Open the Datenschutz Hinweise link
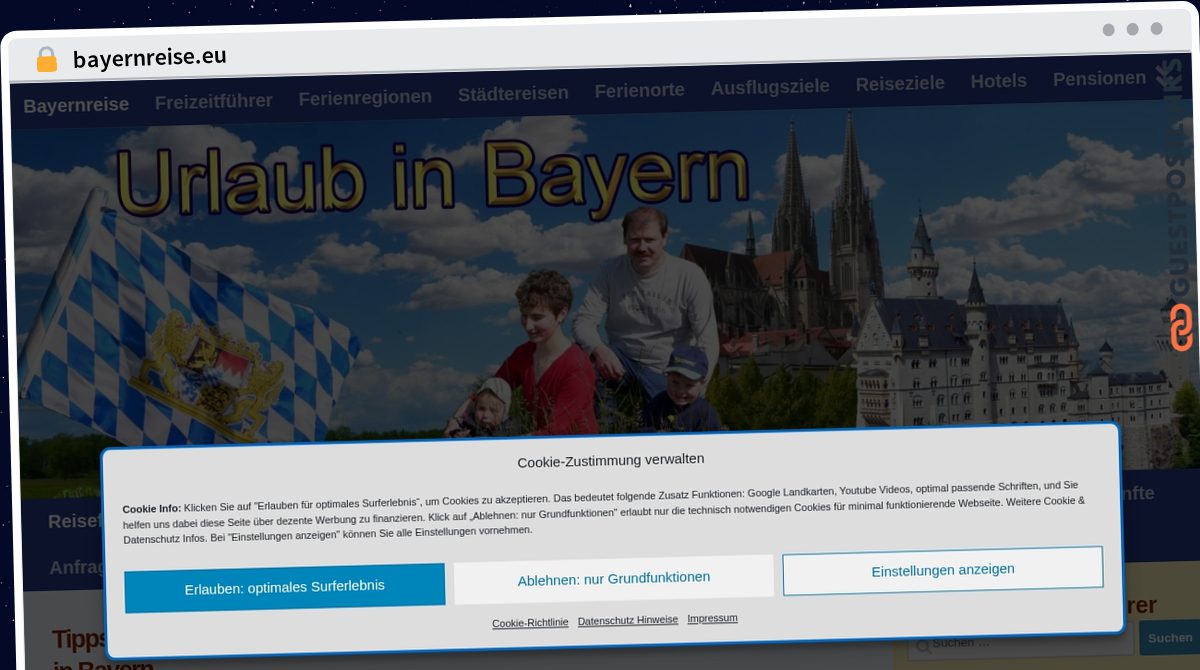This screenshot has width=1200, height=670. pos(628,620)
